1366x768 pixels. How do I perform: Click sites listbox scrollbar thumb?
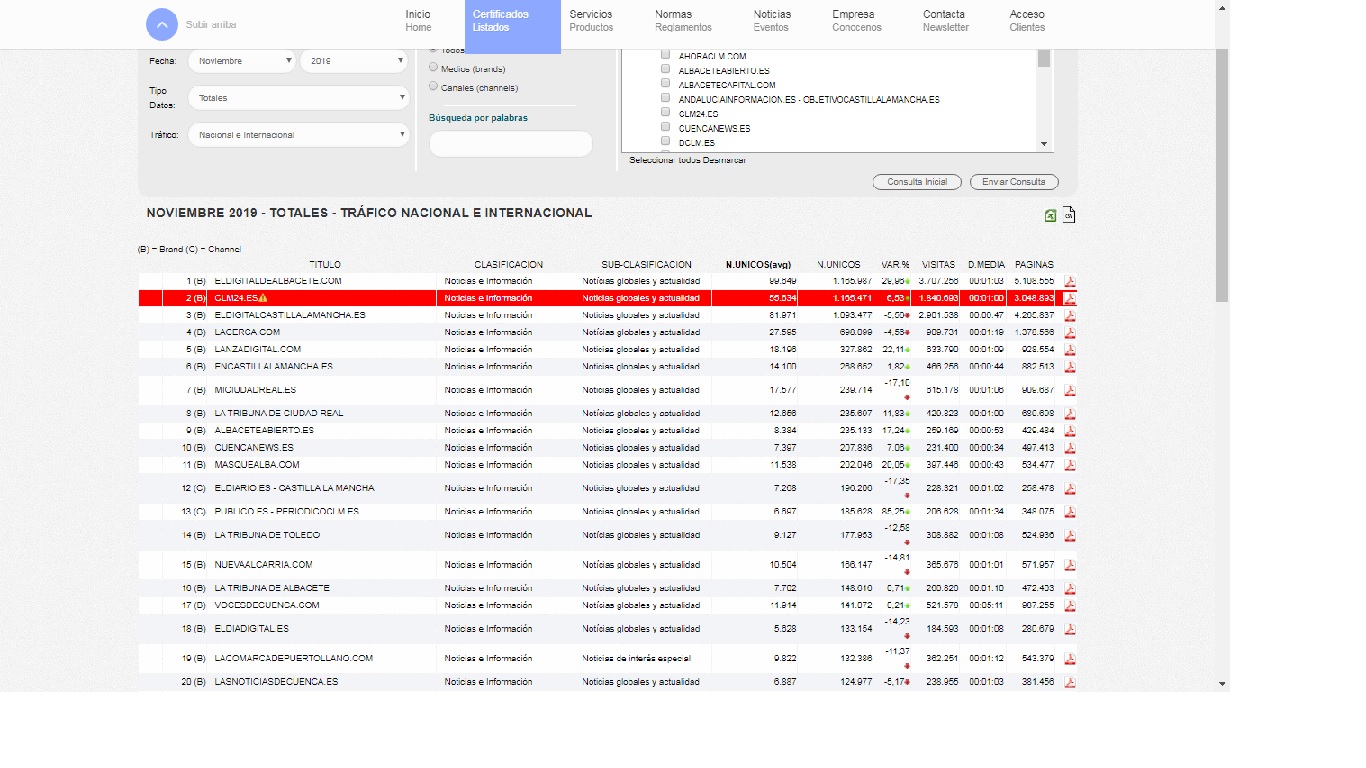pyautogui.click(x=1044, y=58)
